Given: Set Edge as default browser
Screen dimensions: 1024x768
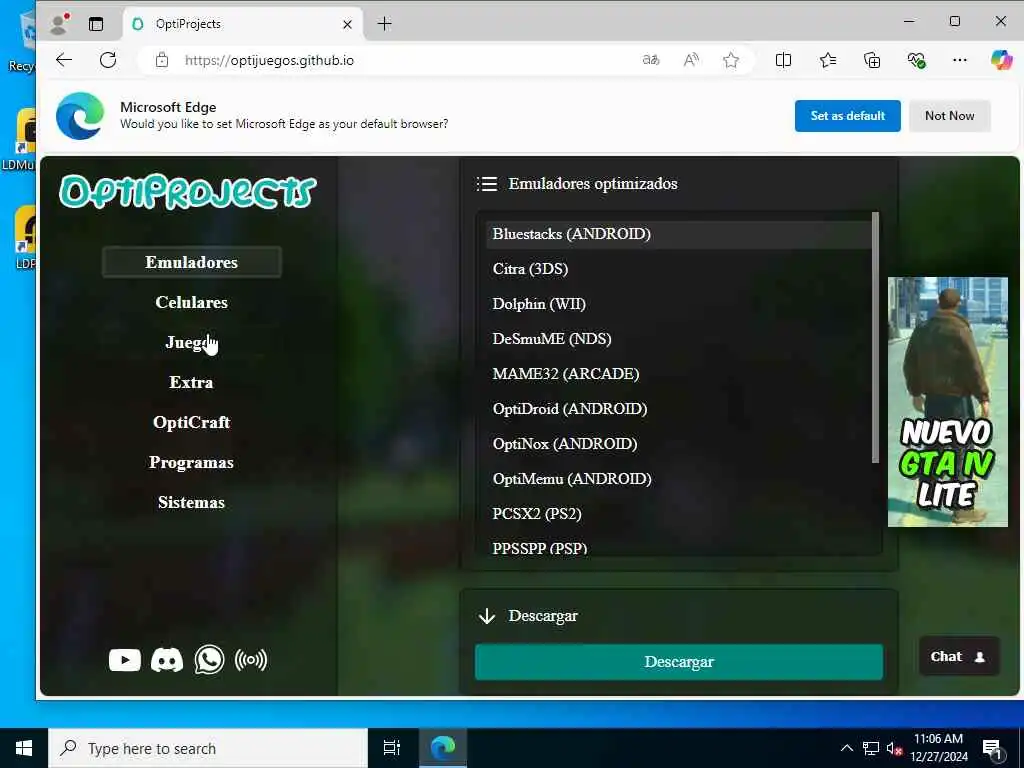Looking at the screenshot, I should 848,116.
